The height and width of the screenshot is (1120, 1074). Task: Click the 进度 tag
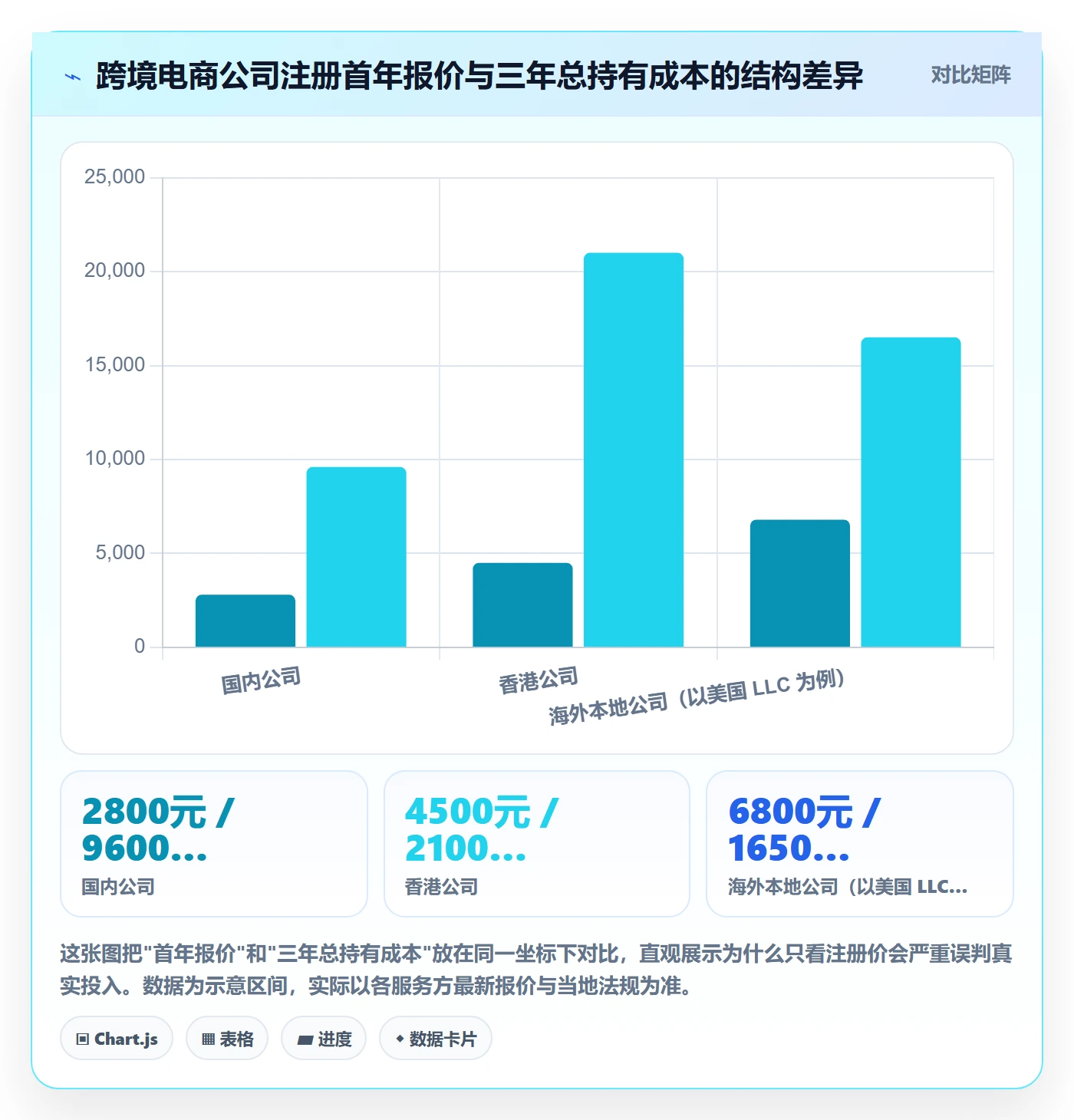point(324,1039)
